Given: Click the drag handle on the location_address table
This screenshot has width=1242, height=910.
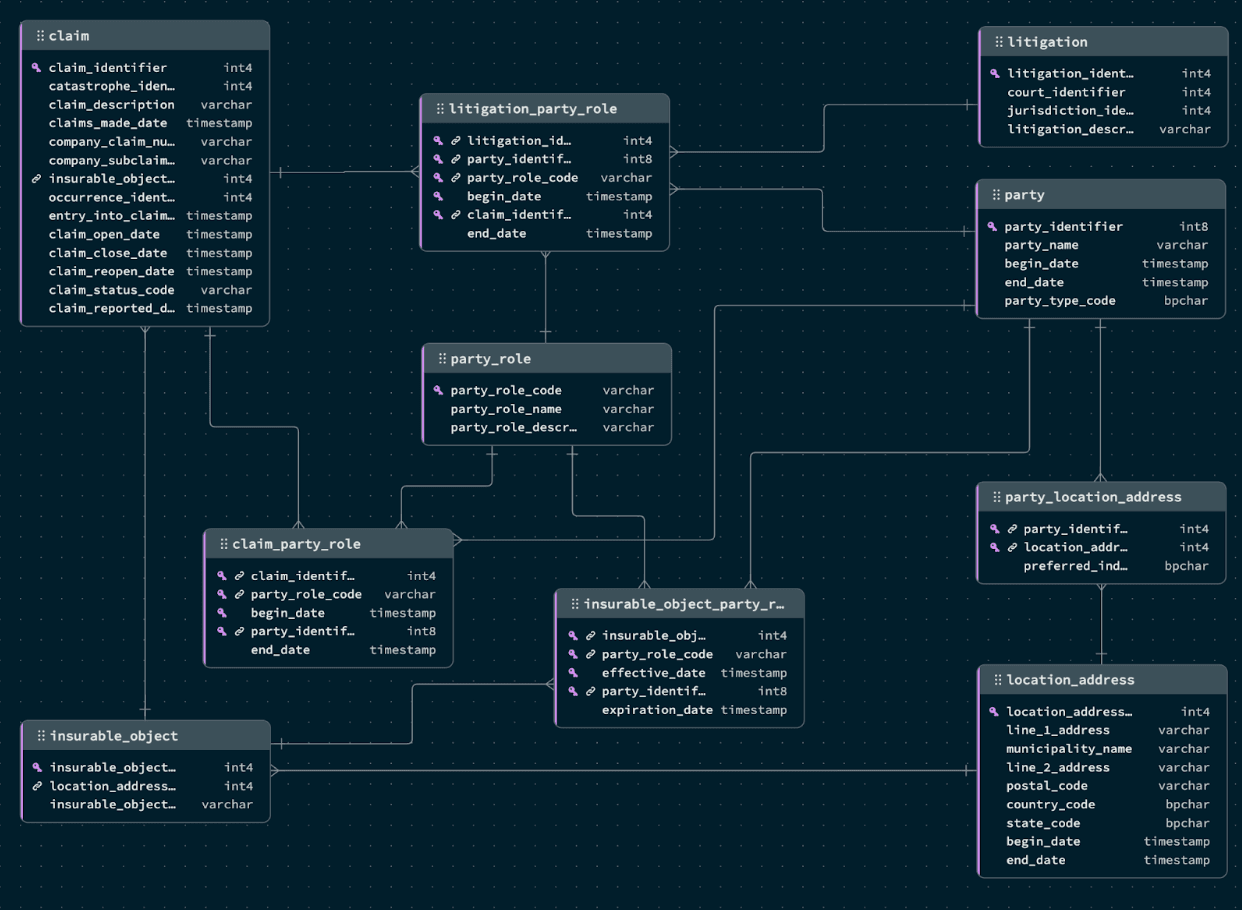Looking at the screenshot, I should pos(997,680).
